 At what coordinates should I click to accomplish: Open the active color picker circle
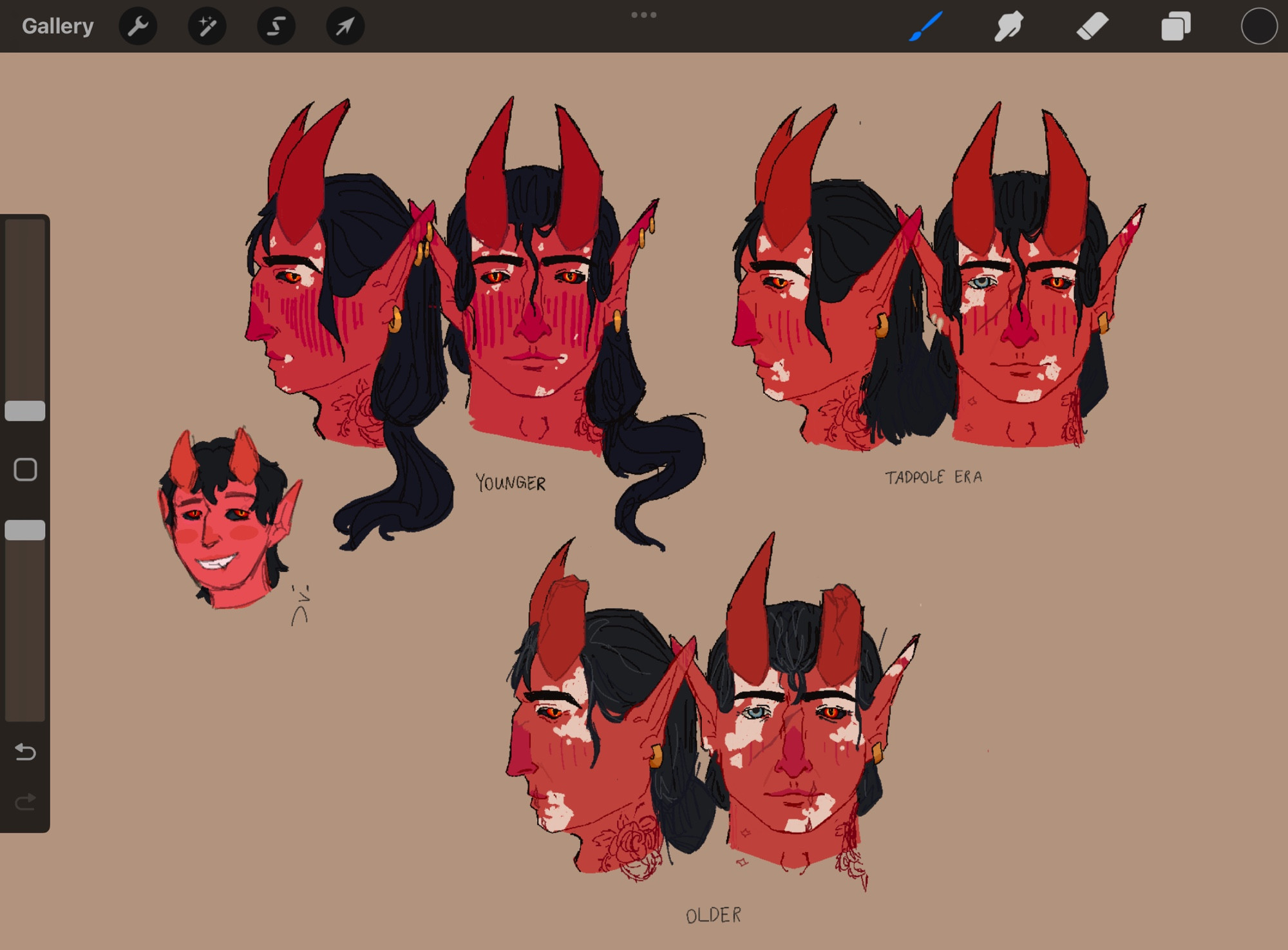click(x=1259, y=26)
